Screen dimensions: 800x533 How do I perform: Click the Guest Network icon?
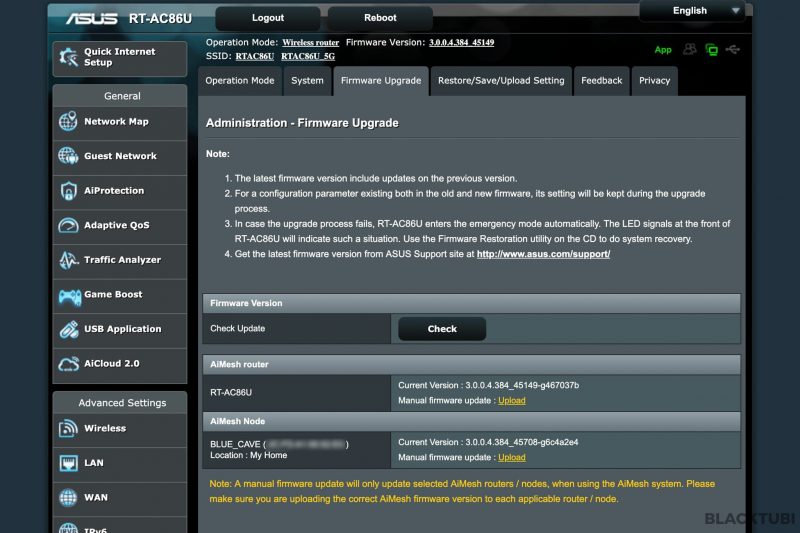(68, 156)
